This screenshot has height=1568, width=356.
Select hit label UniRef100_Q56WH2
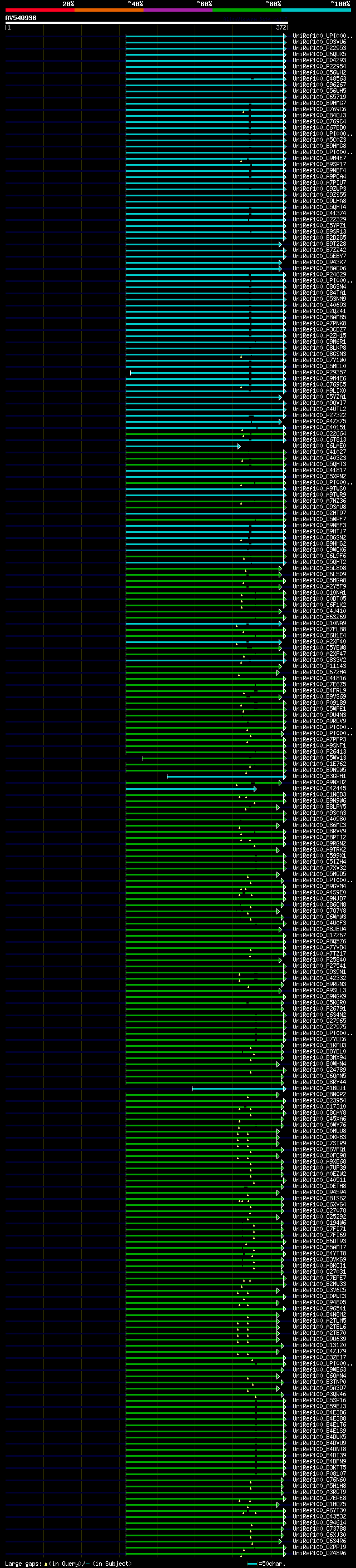pos(319,72)
